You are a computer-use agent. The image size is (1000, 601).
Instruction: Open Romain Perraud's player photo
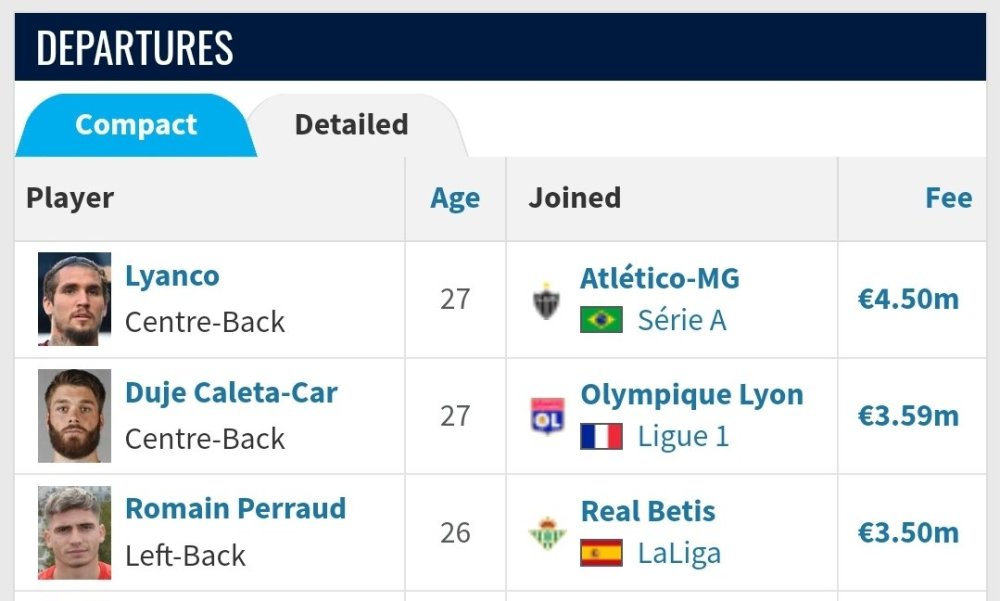(x=75, y=533)
